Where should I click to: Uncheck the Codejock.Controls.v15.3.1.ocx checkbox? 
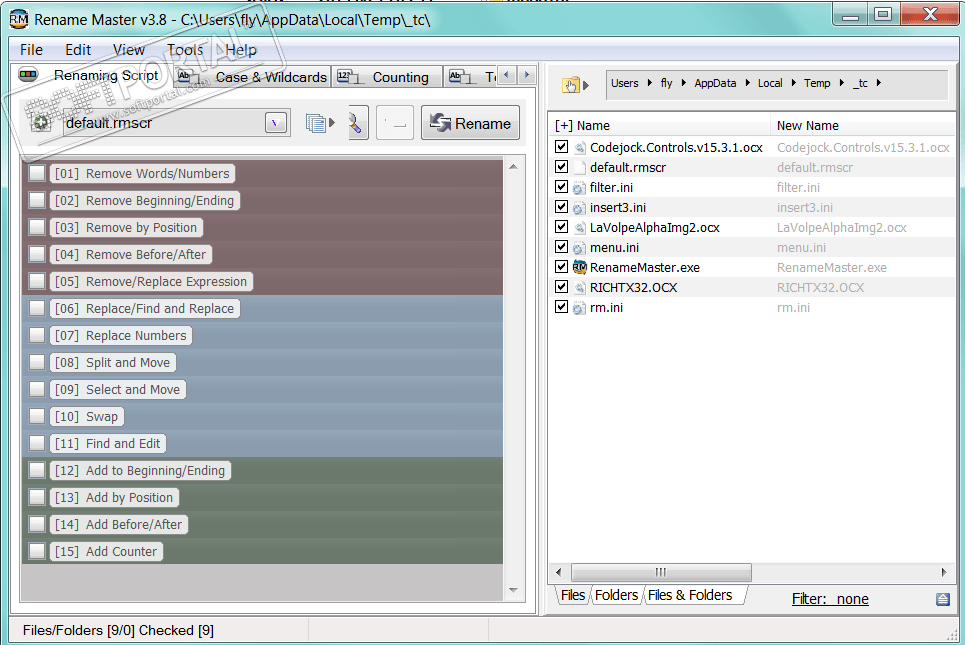click(561, 147)
